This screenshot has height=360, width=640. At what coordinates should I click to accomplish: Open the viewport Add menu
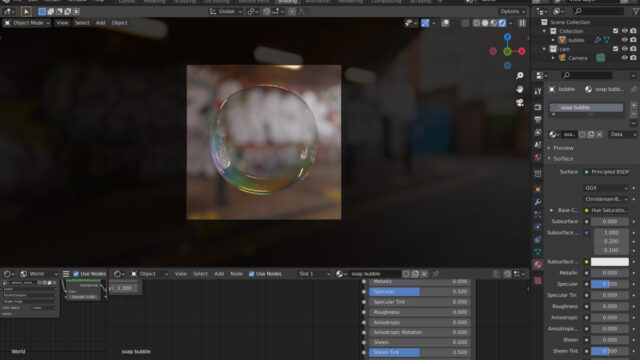(100, 23)
